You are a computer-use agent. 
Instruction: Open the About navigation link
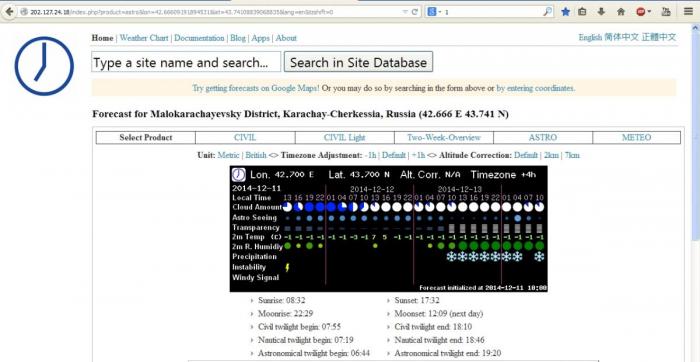pos(286,38)
